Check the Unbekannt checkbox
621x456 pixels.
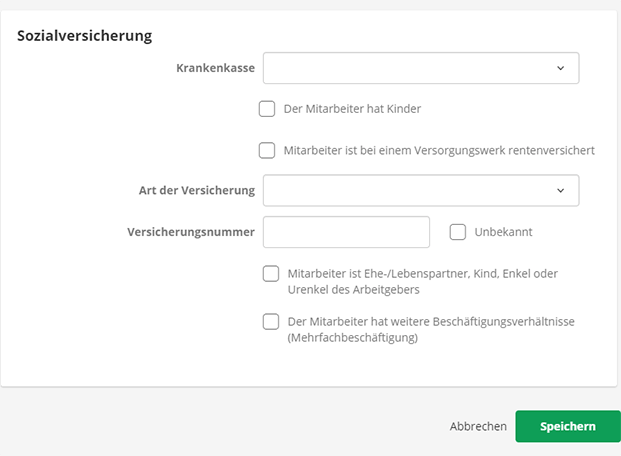point(458,232)
